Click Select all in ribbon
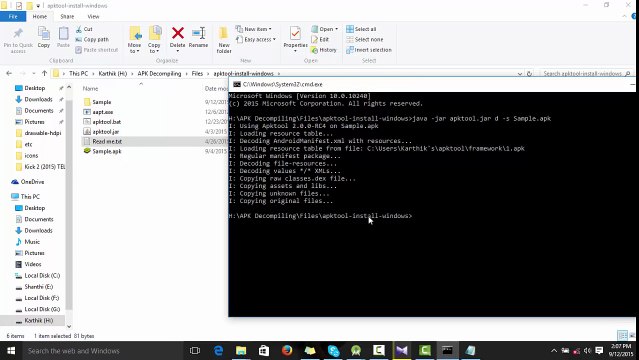Viewport: 639px width, 360px height. tap(361, 29)
